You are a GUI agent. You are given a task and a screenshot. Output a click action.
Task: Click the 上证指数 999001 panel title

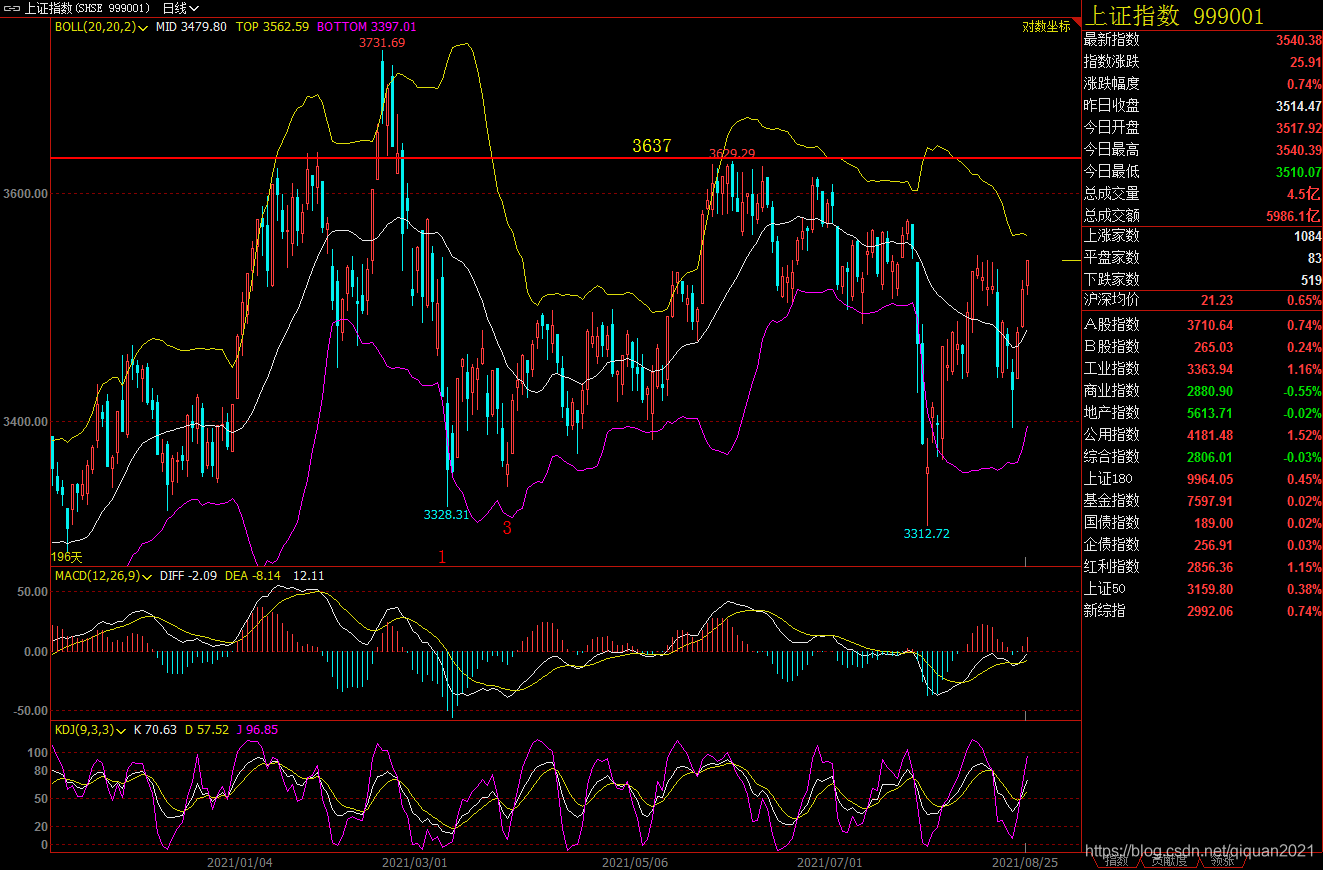point(1175,16)
